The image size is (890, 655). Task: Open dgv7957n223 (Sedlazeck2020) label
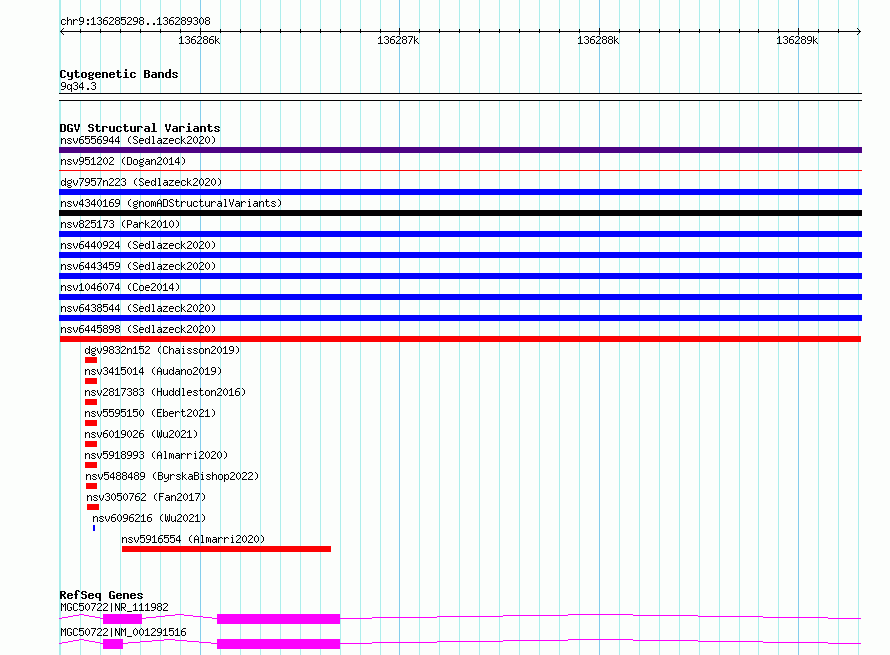click(x=141, y=182)
